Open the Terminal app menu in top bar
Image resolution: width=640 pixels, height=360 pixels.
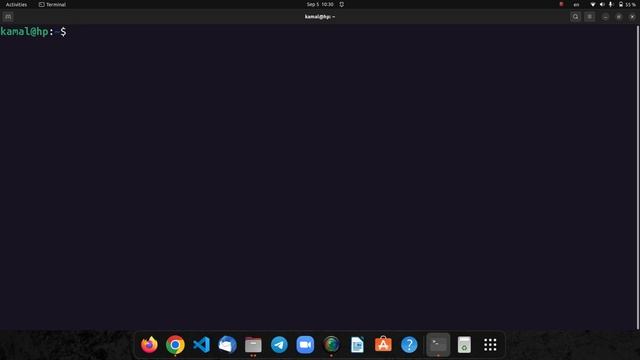coord(52,4)
